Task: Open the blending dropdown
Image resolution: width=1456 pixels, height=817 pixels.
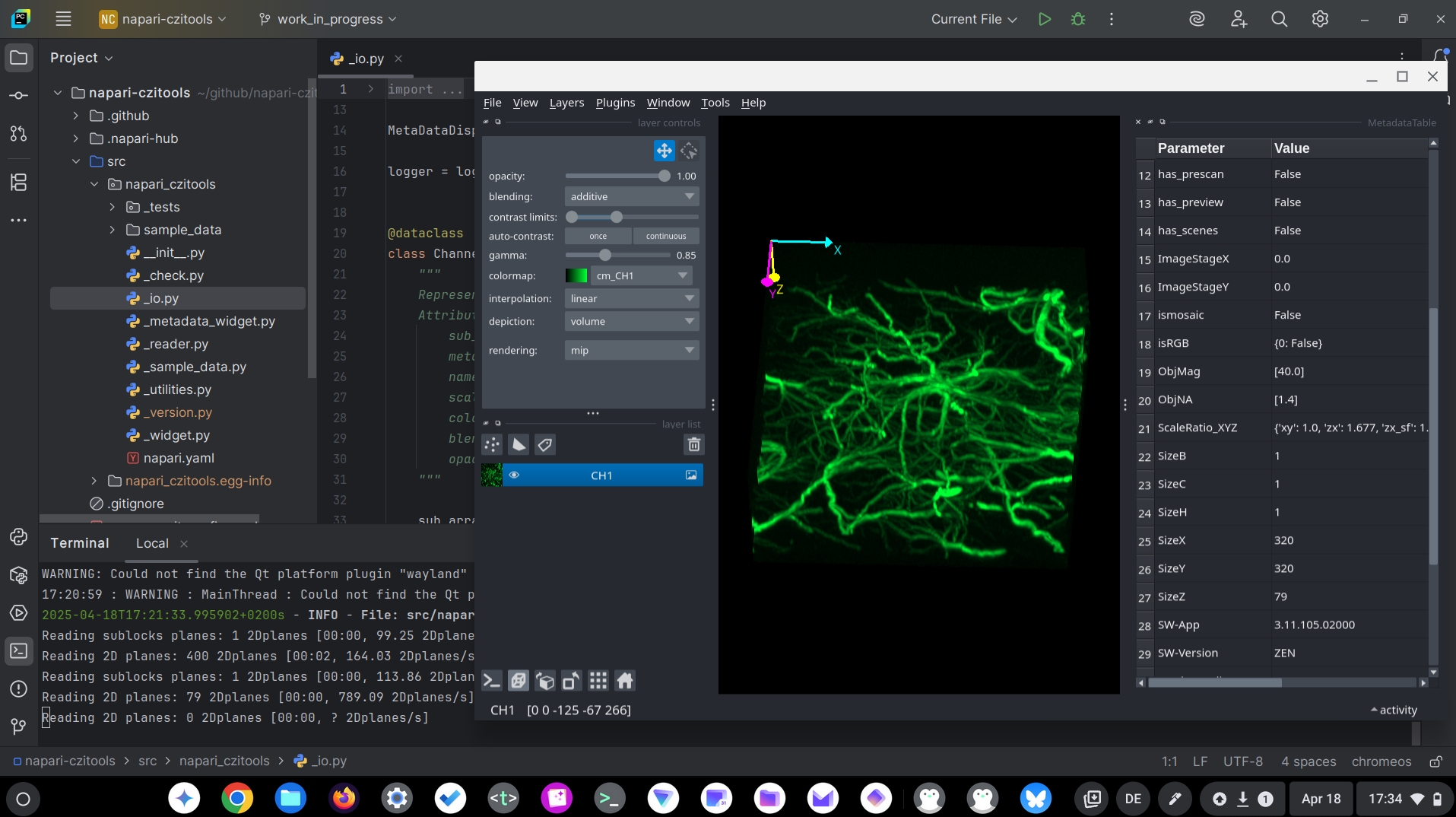Action: [631, 197]
